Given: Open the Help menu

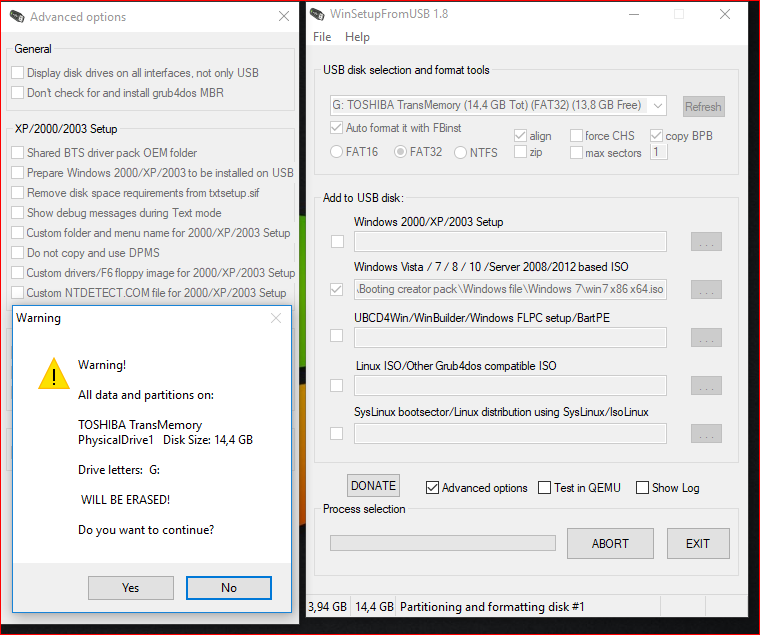Looking at the screenshot, I should (x=357, y=37).
